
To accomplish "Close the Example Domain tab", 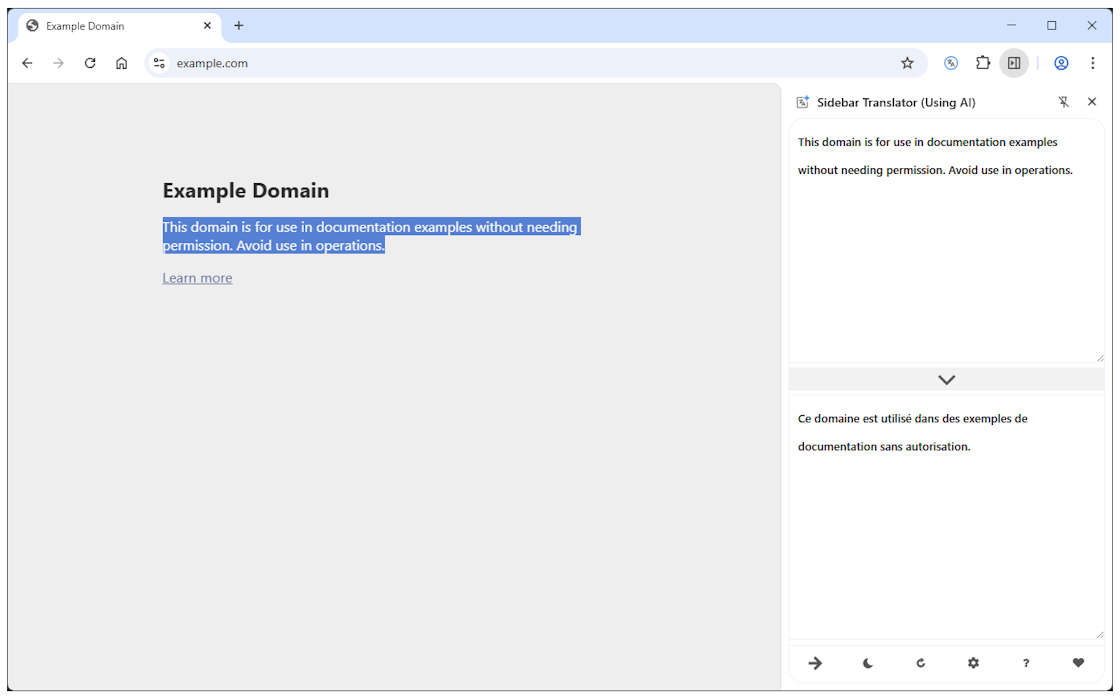I will pyautogui.click(x=207, y=26).
